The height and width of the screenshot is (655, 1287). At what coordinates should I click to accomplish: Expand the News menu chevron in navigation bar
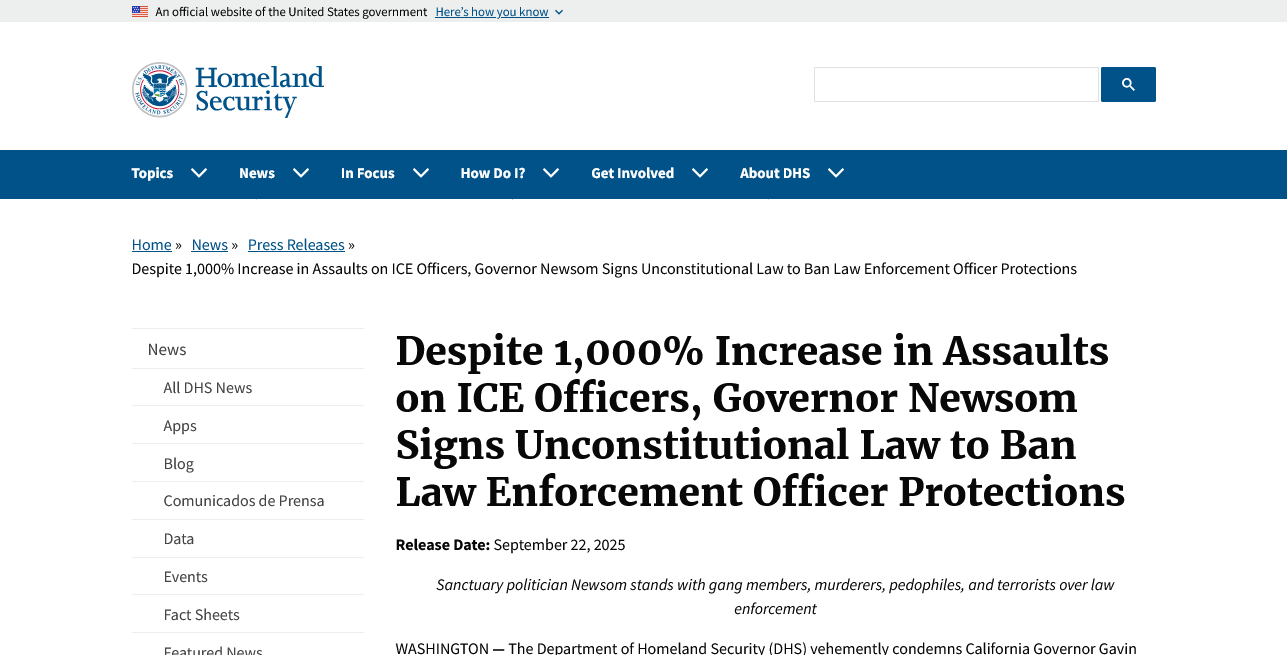click(301, 173)
